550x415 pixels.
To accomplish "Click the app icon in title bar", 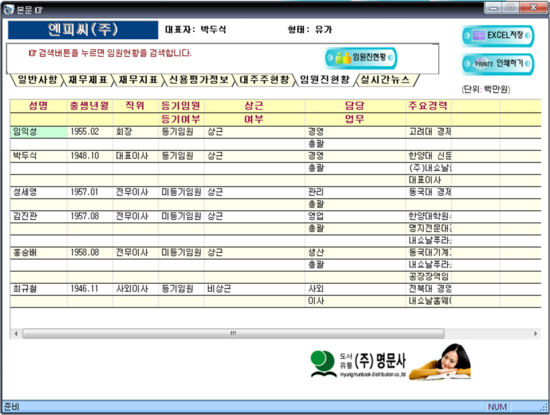I will 8,9.
